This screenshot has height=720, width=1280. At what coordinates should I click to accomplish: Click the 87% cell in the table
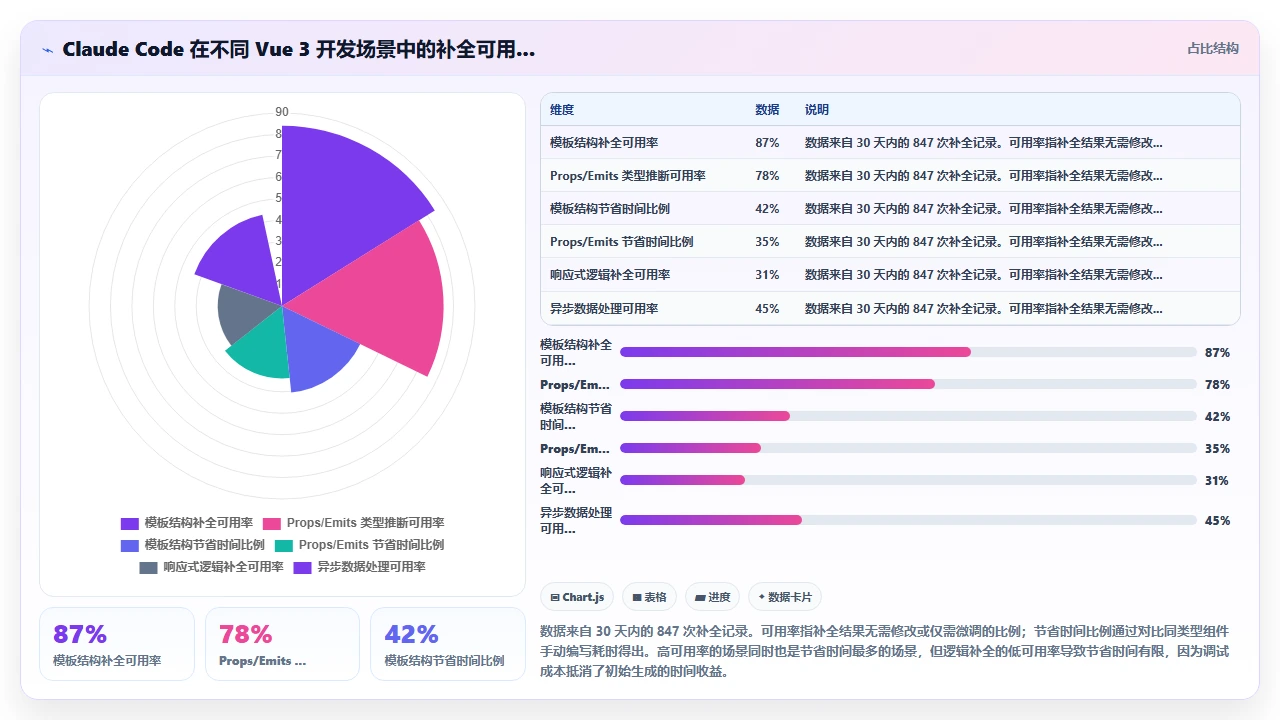pos(767,143)
